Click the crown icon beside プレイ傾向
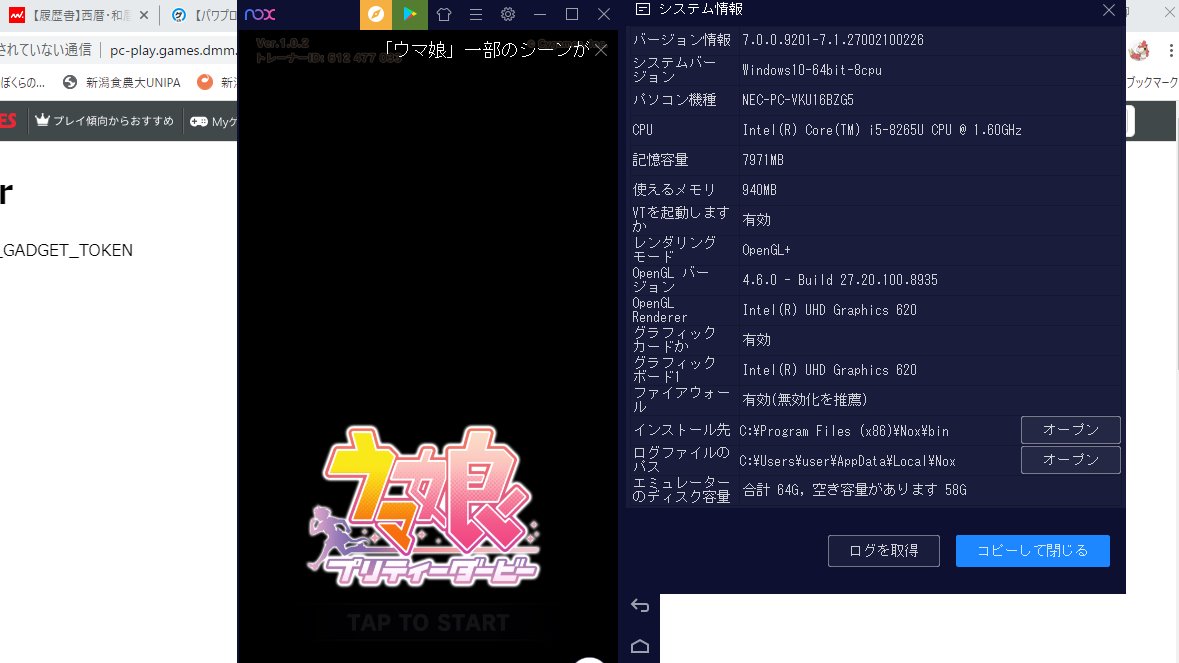Image resolution: width=1179 pixels, height=663 pixels. (42, 120)
